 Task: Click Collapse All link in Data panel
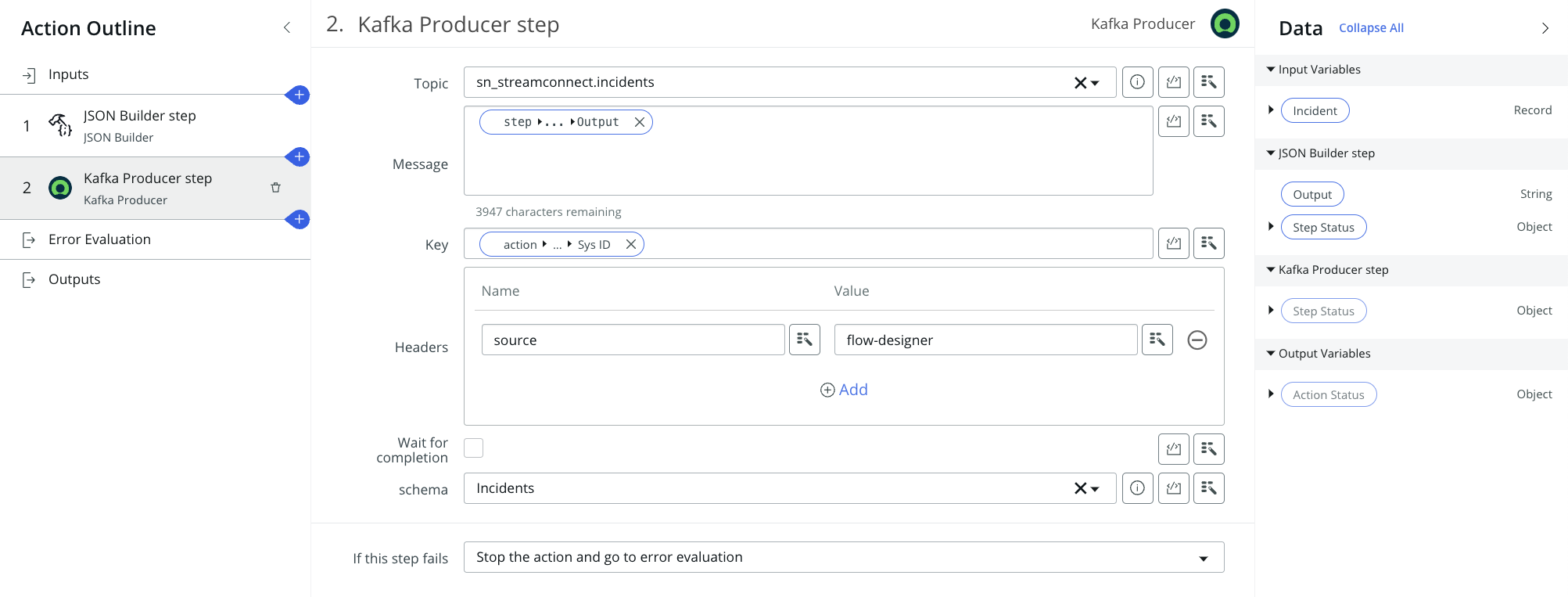(x=1371, y=28)
